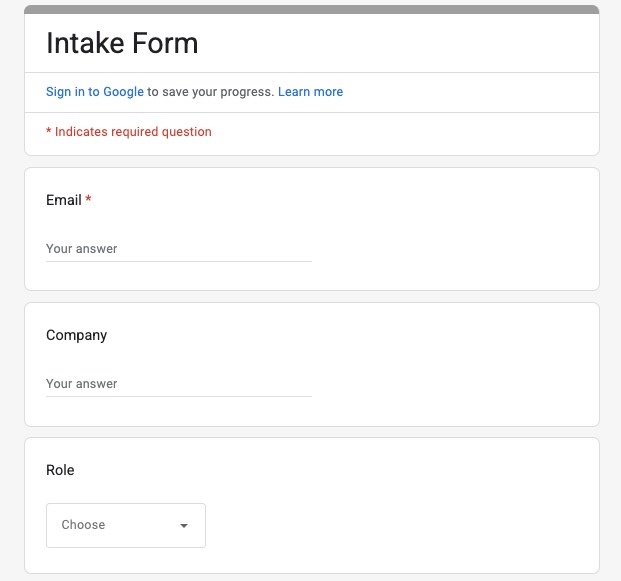Click the Role dropdown arrow icon

[184, 526]
